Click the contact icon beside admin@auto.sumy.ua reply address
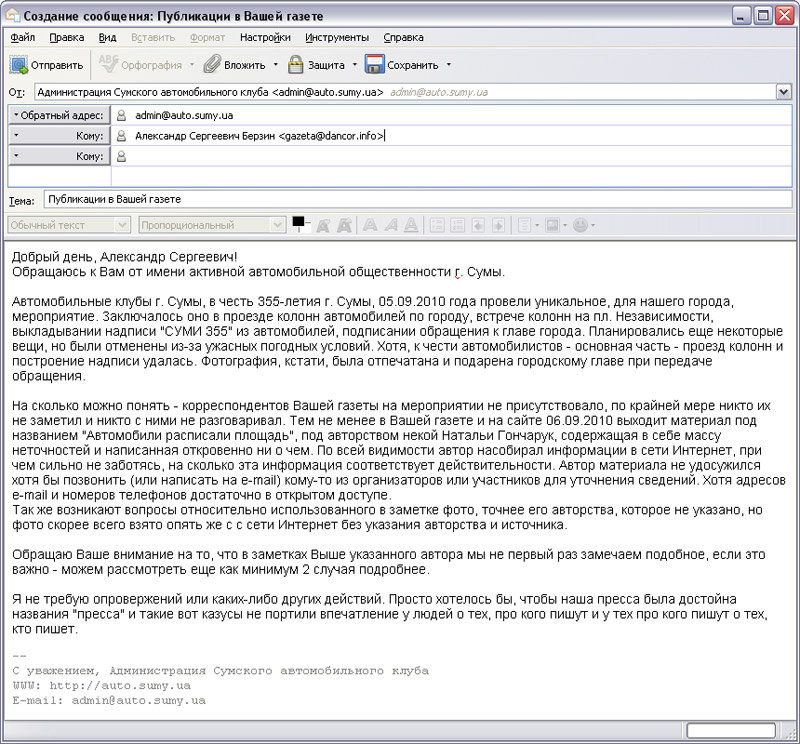The height and width of the screenshot is (744, 800). pos(121,115)
